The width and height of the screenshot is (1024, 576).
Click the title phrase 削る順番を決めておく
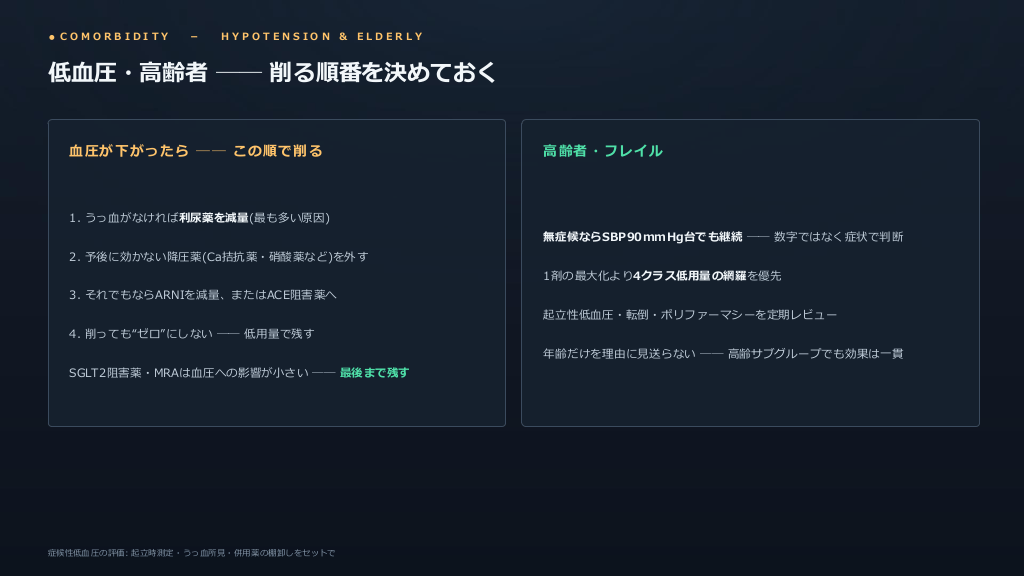click(x=383, y=72)
